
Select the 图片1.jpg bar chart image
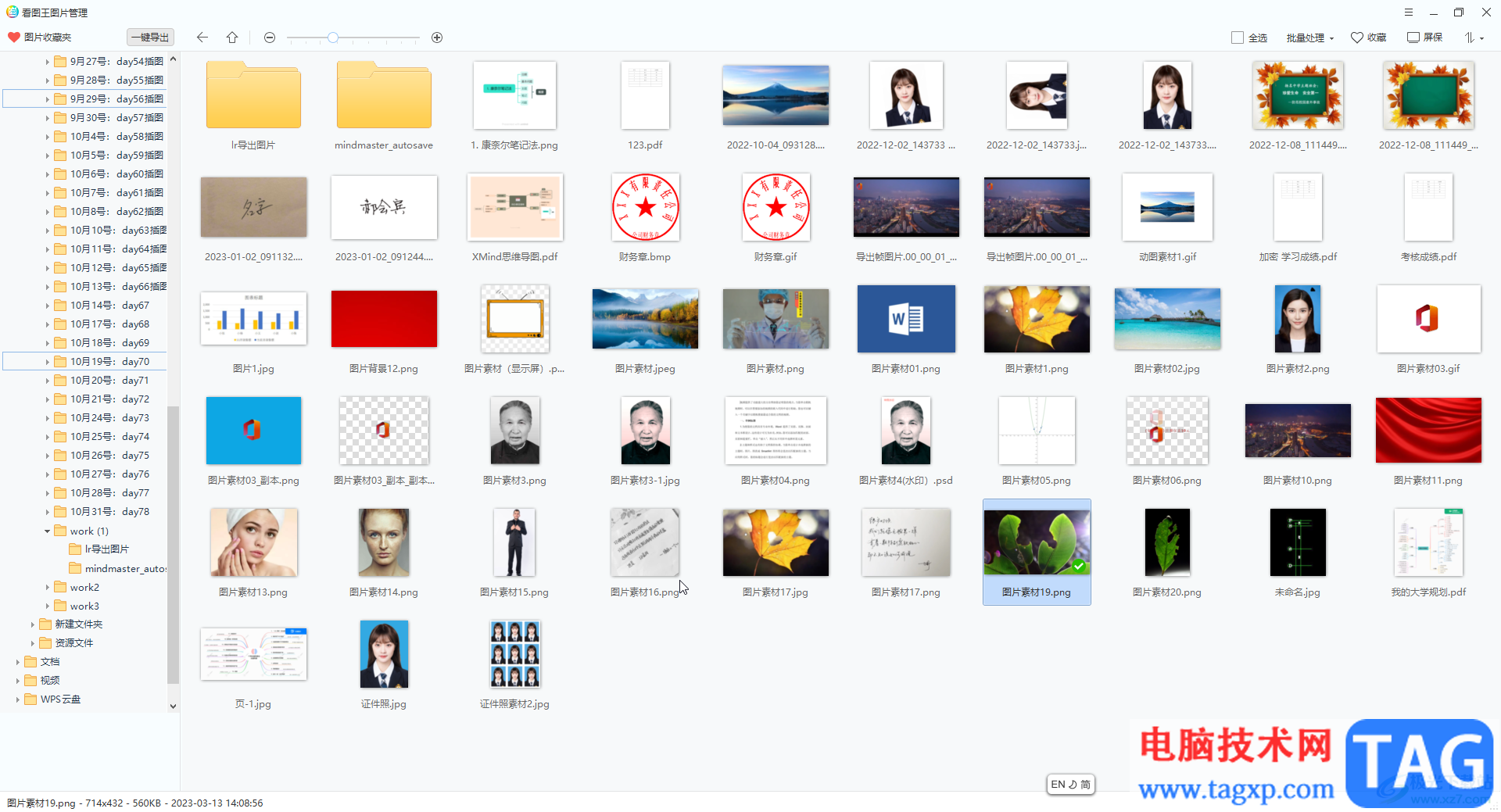point(253,319)
